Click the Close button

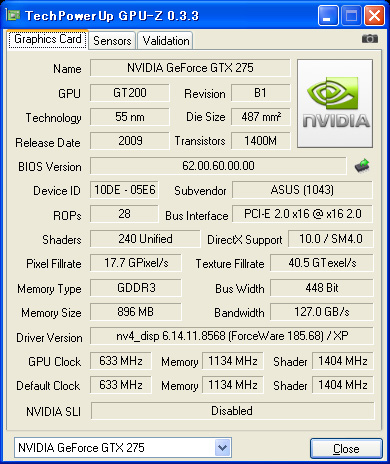coord(346,449)
